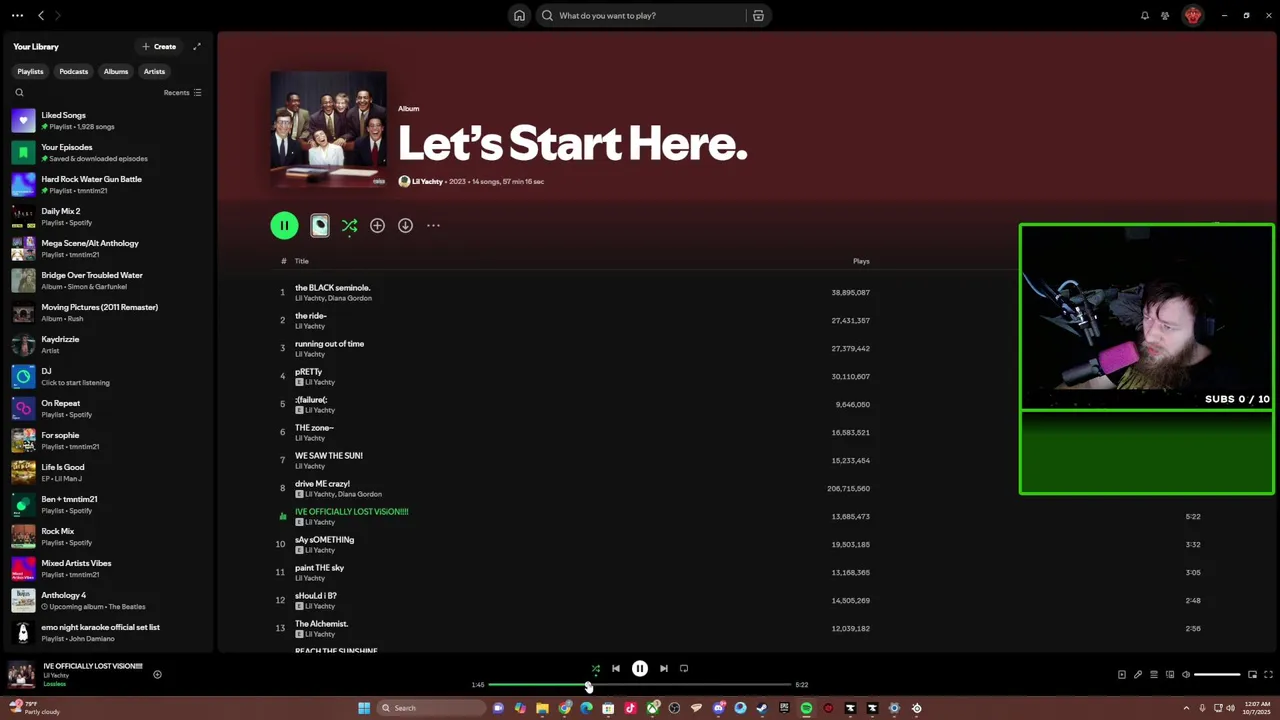This screenshot has width=1280, height=720.
Task: Open Friend Activity icon
Action: point(1165,15)
